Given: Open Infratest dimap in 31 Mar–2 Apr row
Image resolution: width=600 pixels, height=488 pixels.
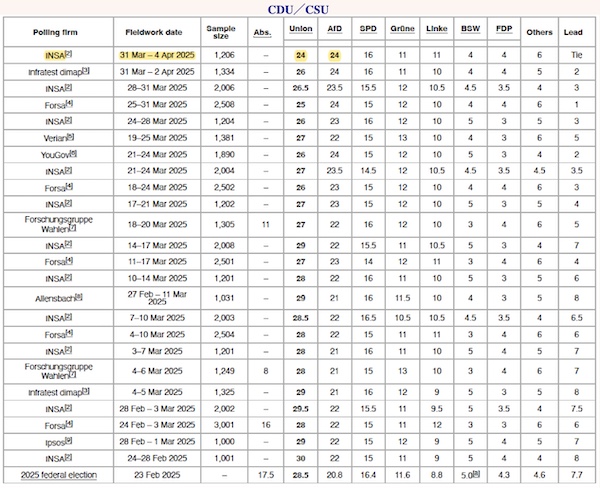Looking at the screenshot, I should 54,73.
